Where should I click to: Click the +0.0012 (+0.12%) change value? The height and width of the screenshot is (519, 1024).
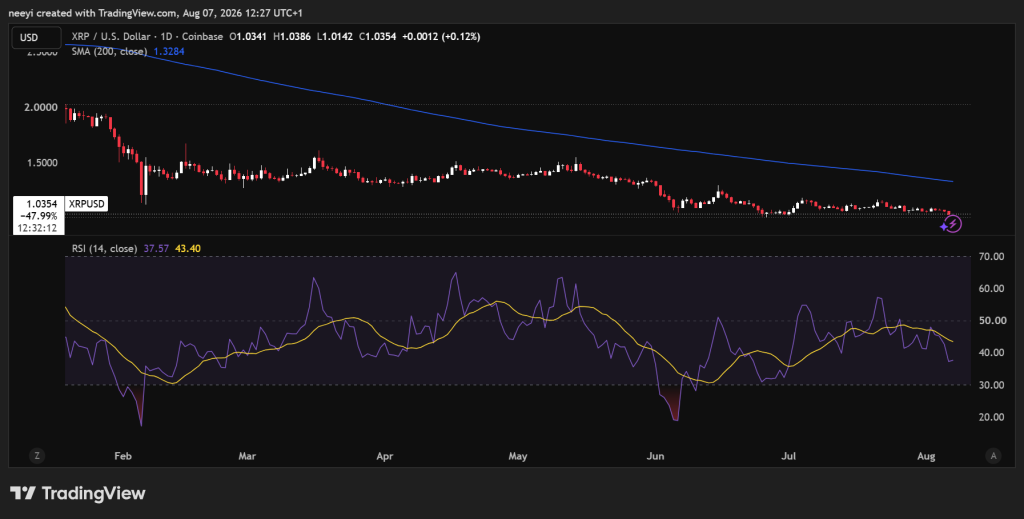coord(441,37)
